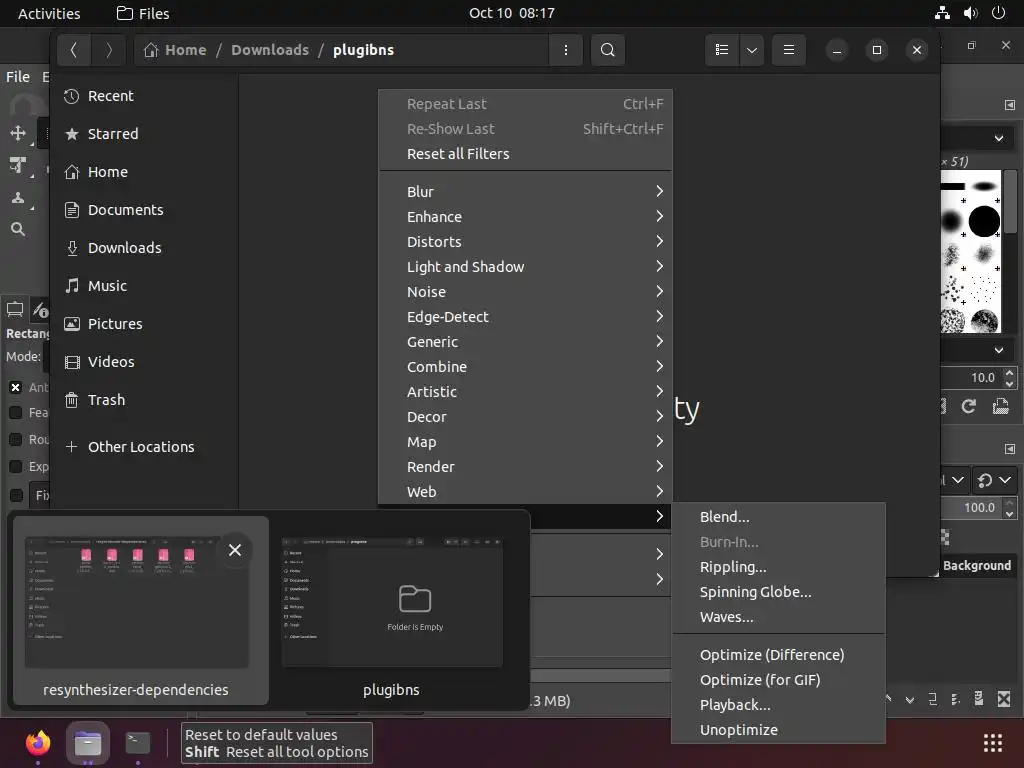Expand the Light and Shadow submenu
Screen dimensions: 1024x768
point(525,266)
